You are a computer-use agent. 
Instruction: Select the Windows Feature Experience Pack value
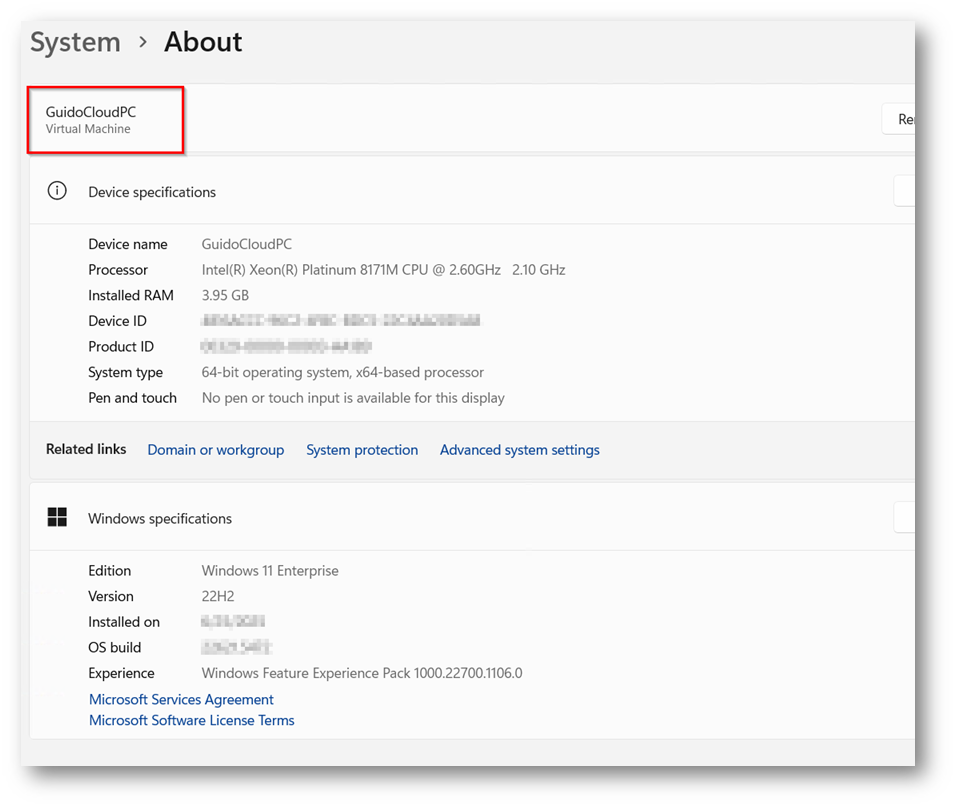(x=362, y=673)
